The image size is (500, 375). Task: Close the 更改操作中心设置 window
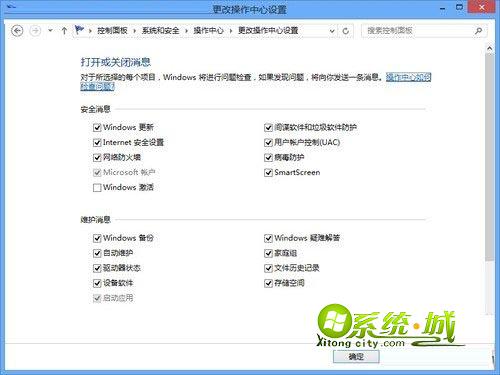(x=481, y=7)
